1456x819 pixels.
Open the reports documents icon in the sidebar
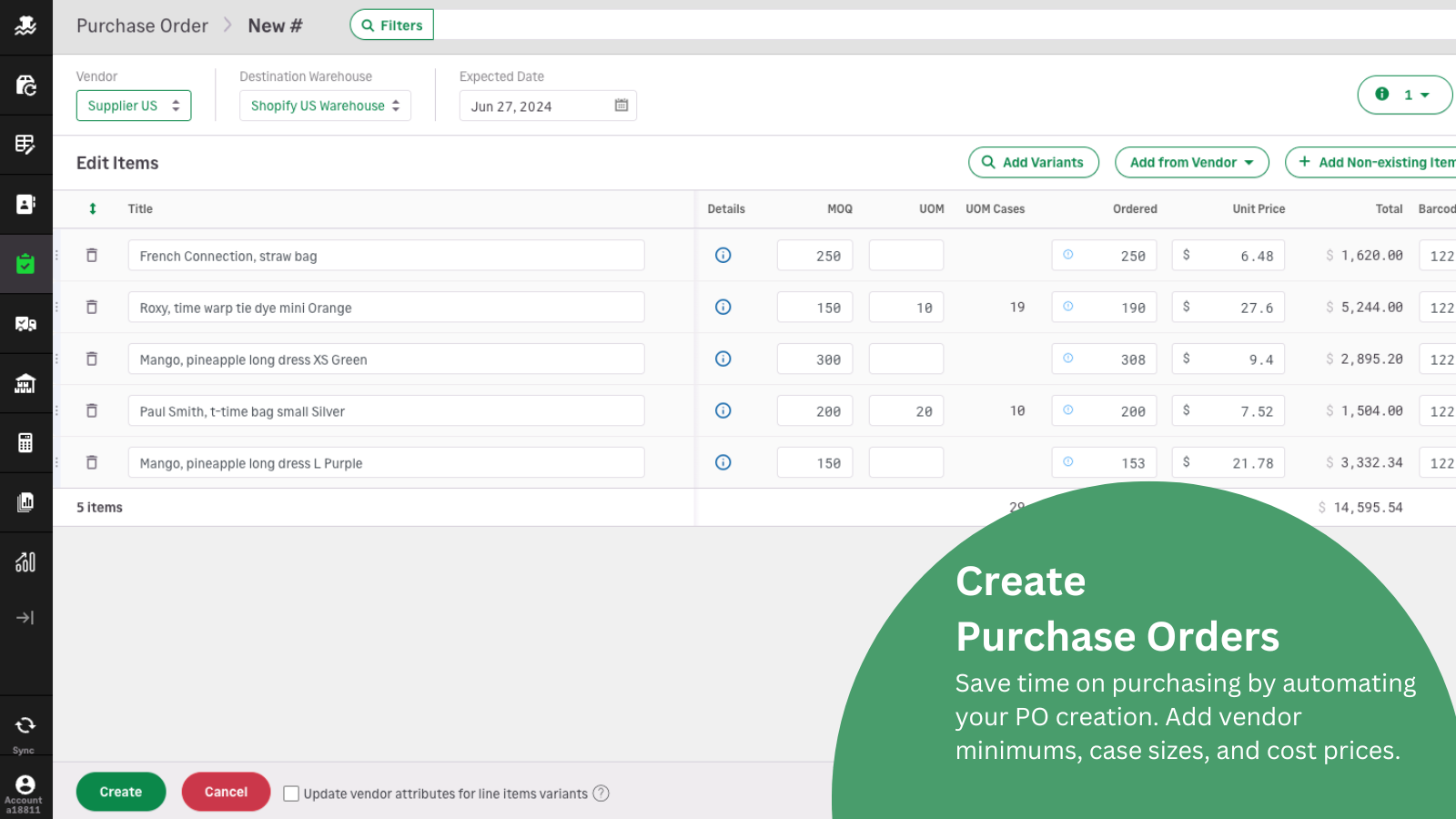coord(26,502)
